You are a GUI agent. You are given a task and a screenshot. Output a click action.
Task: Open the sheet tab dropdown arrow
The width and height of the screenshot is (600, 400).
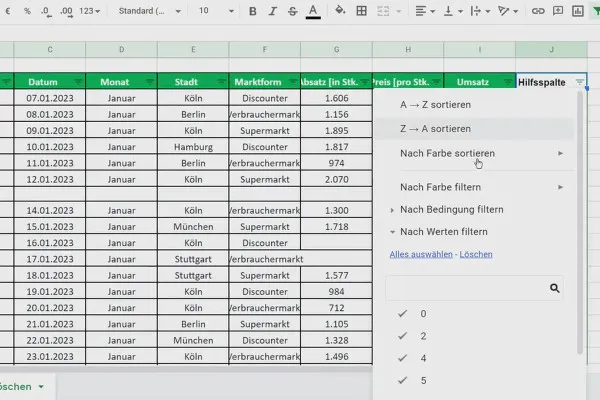41,387
